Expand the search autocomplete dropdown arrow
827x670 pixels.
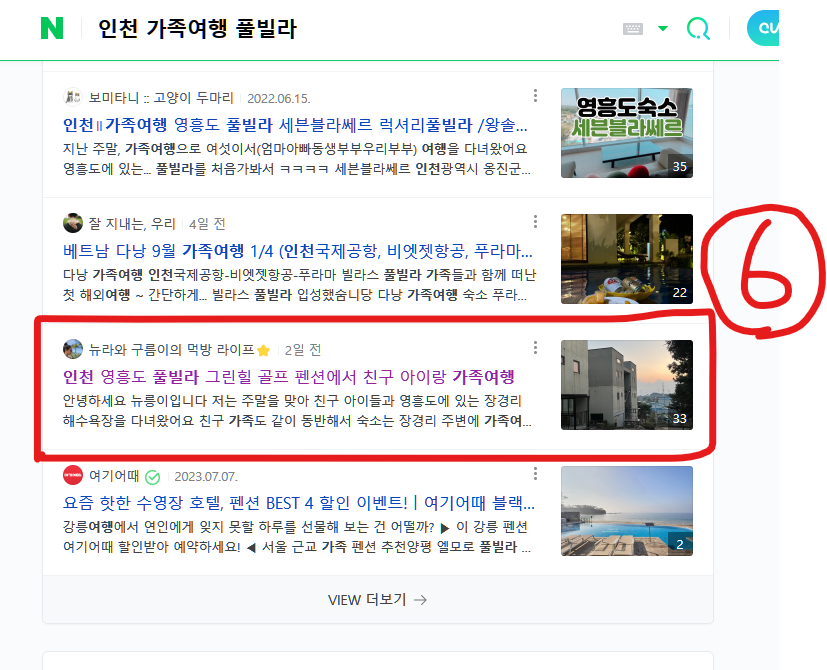[663, 28]
